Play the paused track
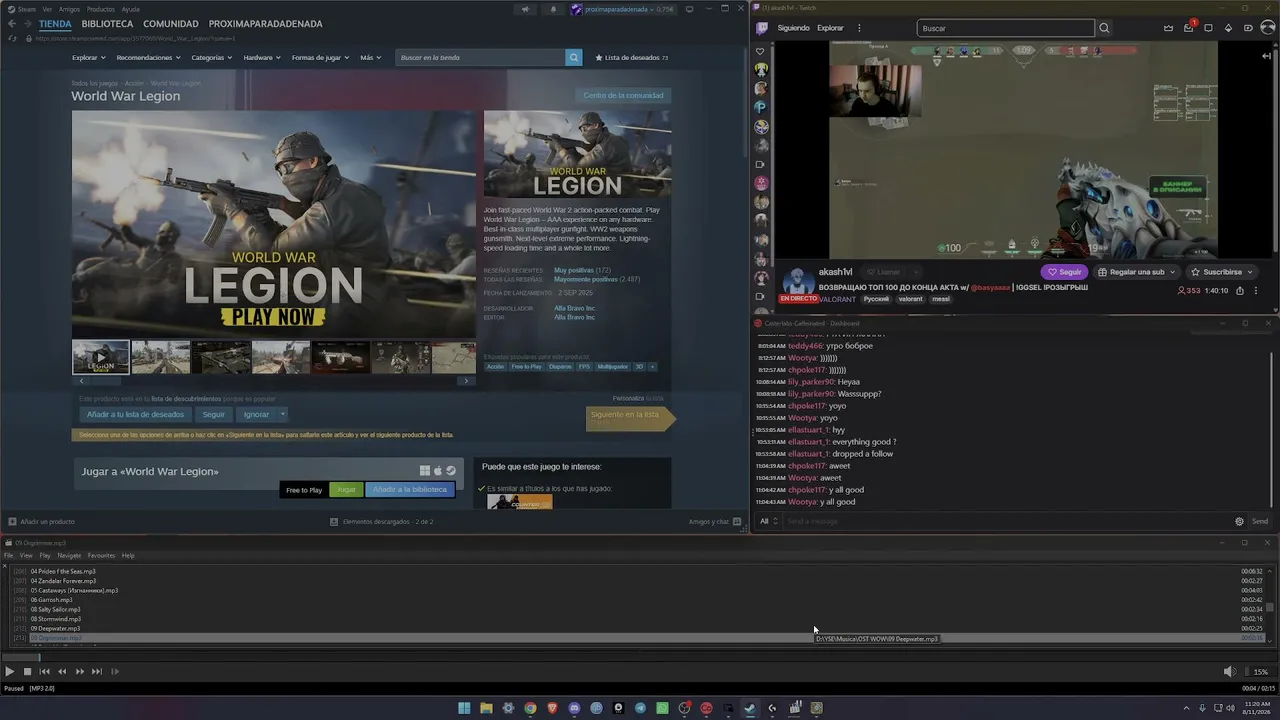 click(10, 672)
